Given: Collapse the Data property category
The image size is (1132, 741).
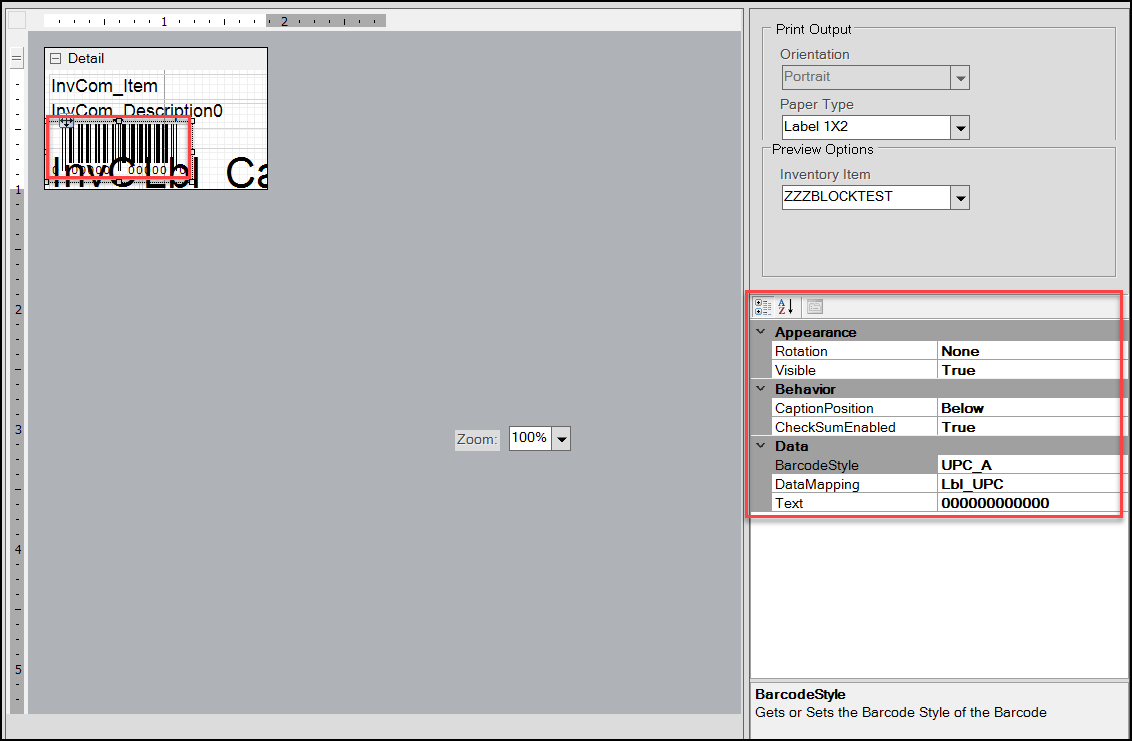Looking at the screenshot, I should pos(760,446).
